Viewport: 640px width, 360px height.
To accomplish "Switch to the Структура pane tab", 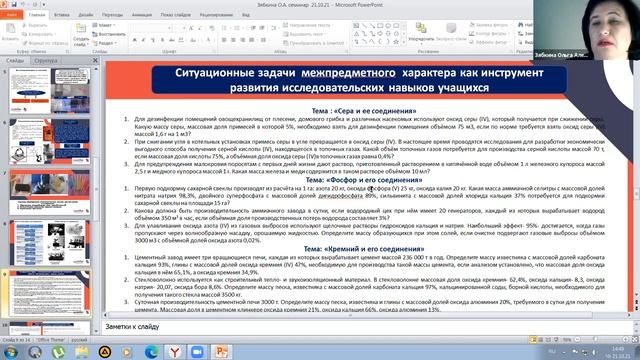I will pos(46,60).
